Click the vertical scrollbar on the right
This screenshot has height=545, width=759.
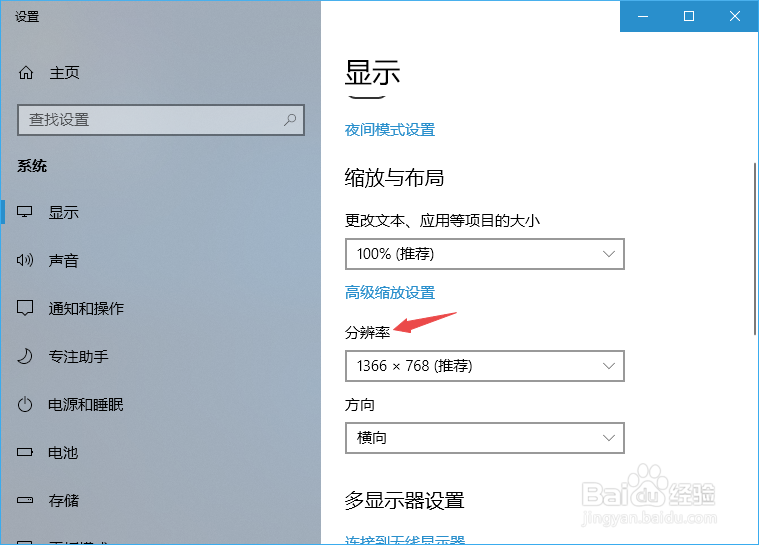pyautogui.click(x=753, y=250)
